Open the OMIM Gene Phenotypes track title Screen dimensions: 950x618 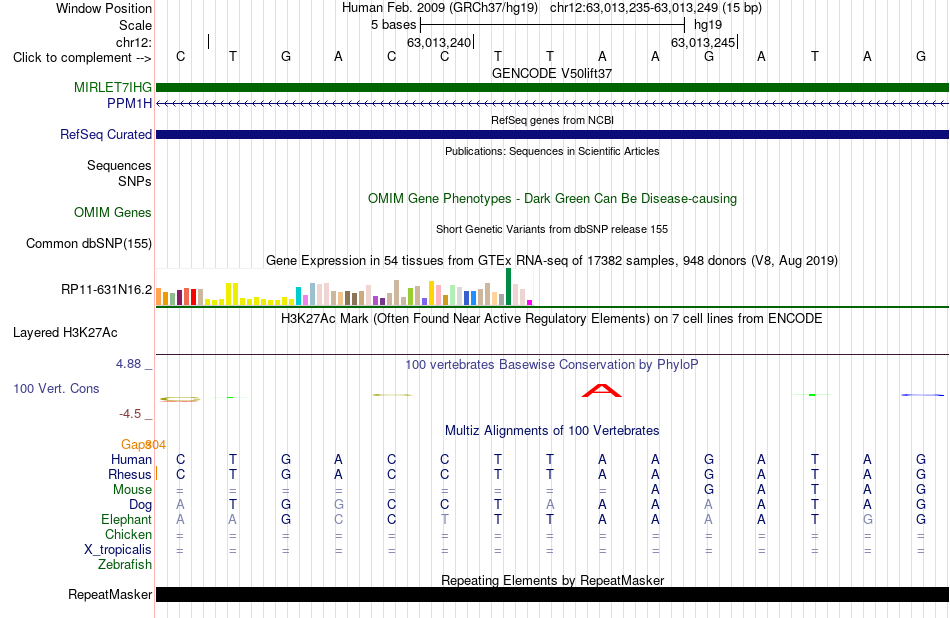[552, 199]
